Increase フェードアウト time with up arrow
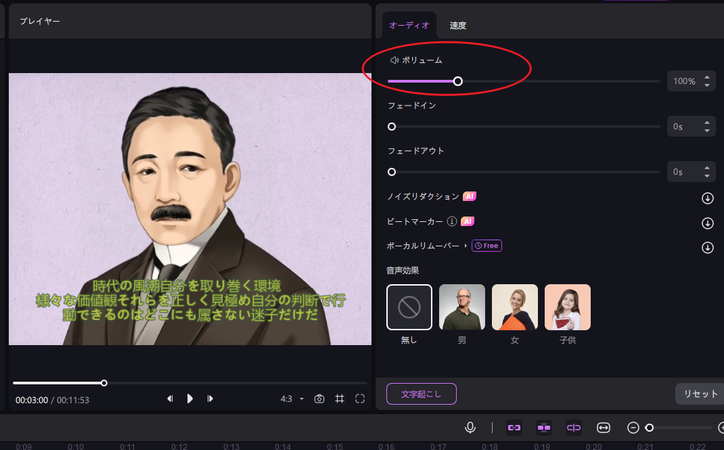Image resolution: width=724 pixels, height=450 pixels. pyautogui.click(x=707, y=168)
